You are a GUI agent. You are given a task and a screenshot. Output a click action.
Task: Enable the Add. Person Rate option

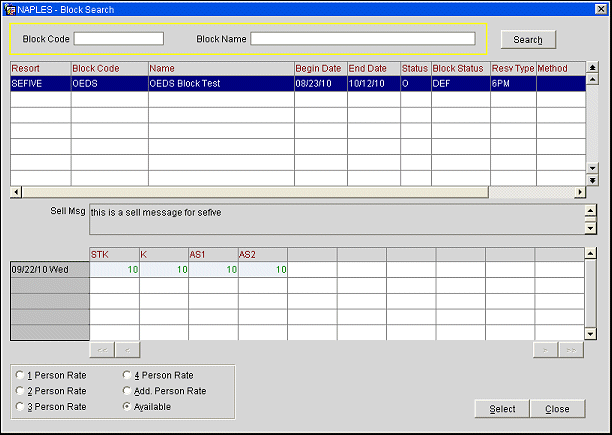(x=125, y=391)
